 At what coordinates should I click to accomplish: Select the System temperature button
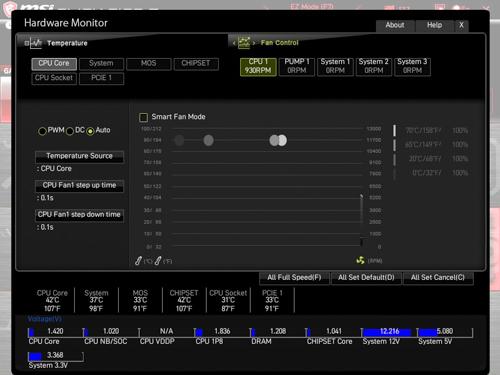point(101,64)
